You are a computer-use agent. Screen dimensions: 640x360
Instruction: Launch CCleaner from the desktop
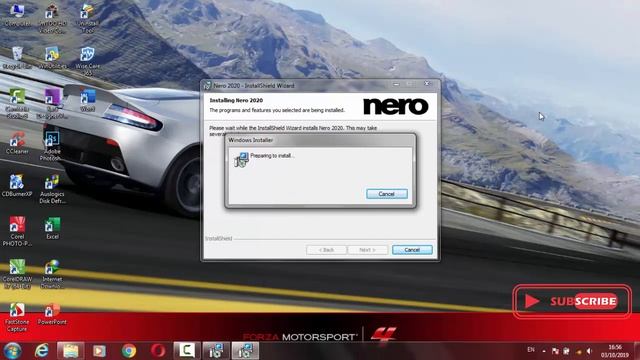[17, 142]
